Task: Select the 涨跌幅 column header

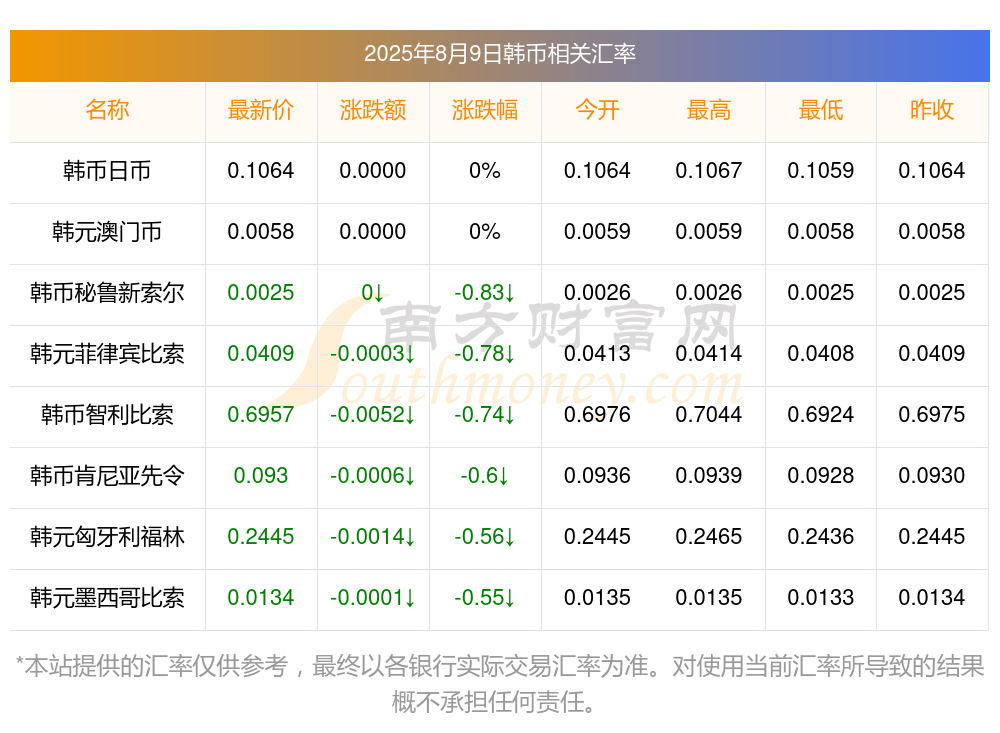Action: (485, 110)
